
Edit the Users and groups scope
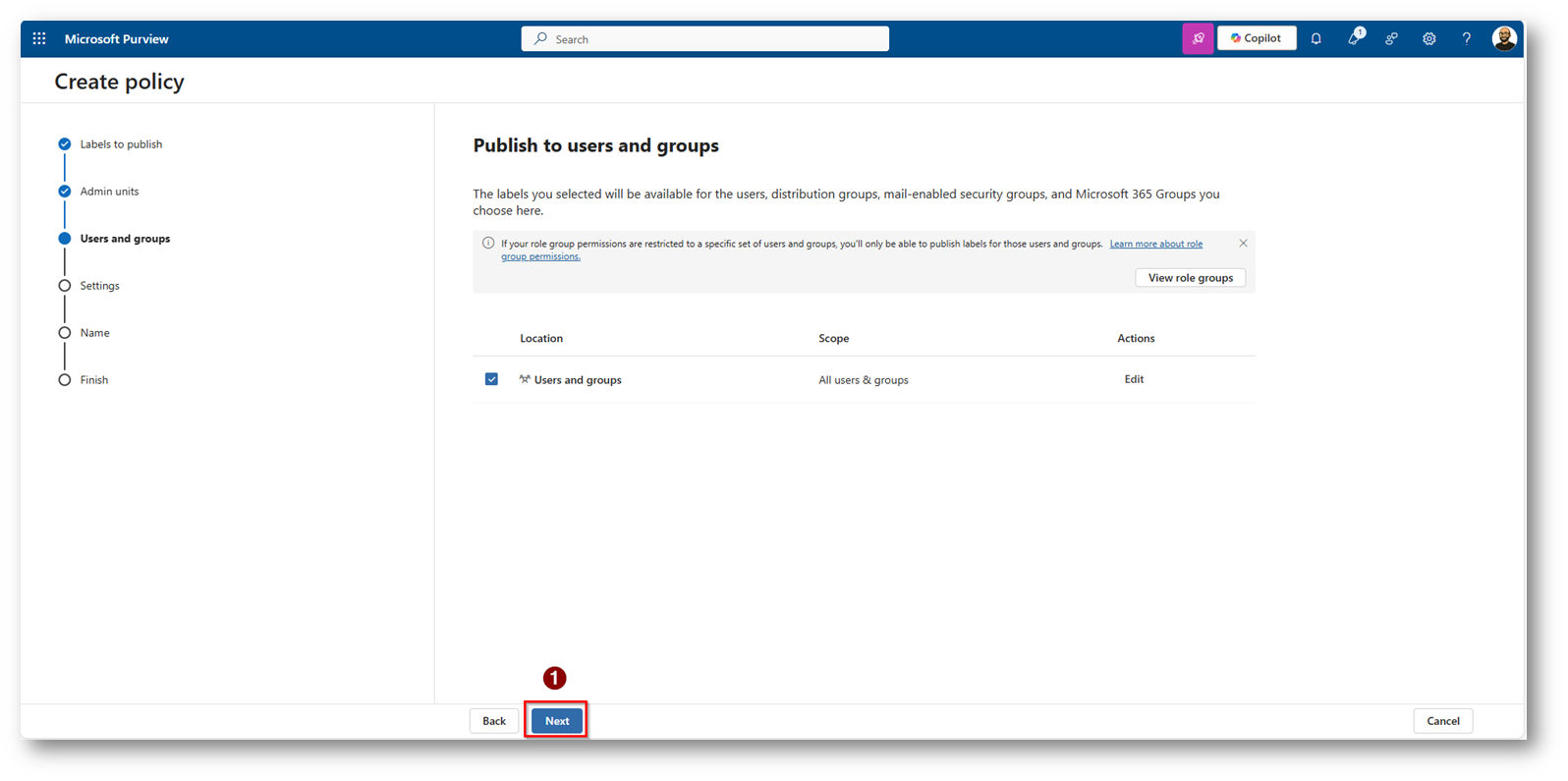click(1134, 379)
